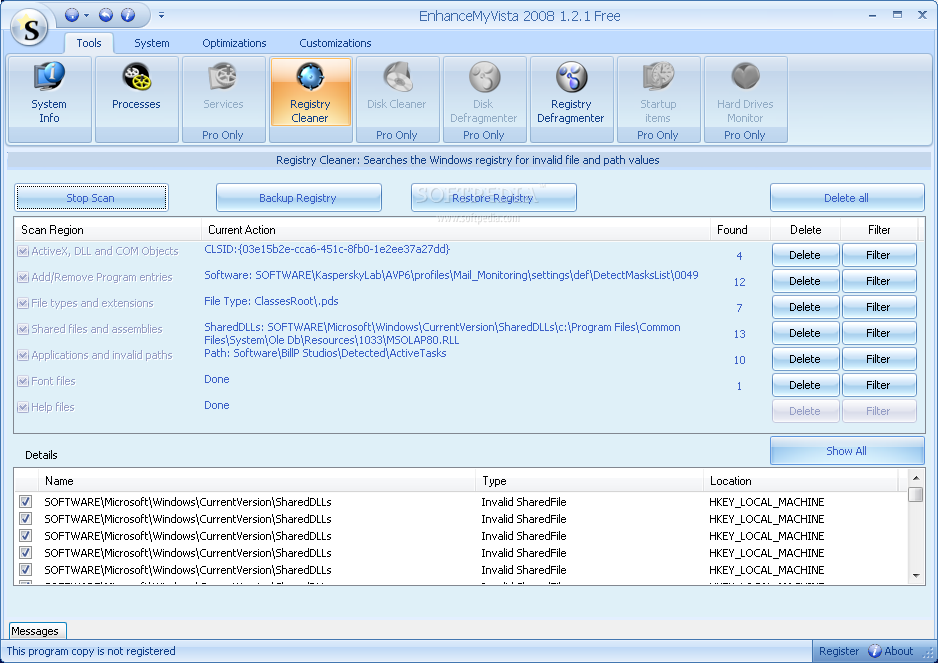Click found count 12 for Add/Remove entries
The image size is (938, 663).
[739, 282]
